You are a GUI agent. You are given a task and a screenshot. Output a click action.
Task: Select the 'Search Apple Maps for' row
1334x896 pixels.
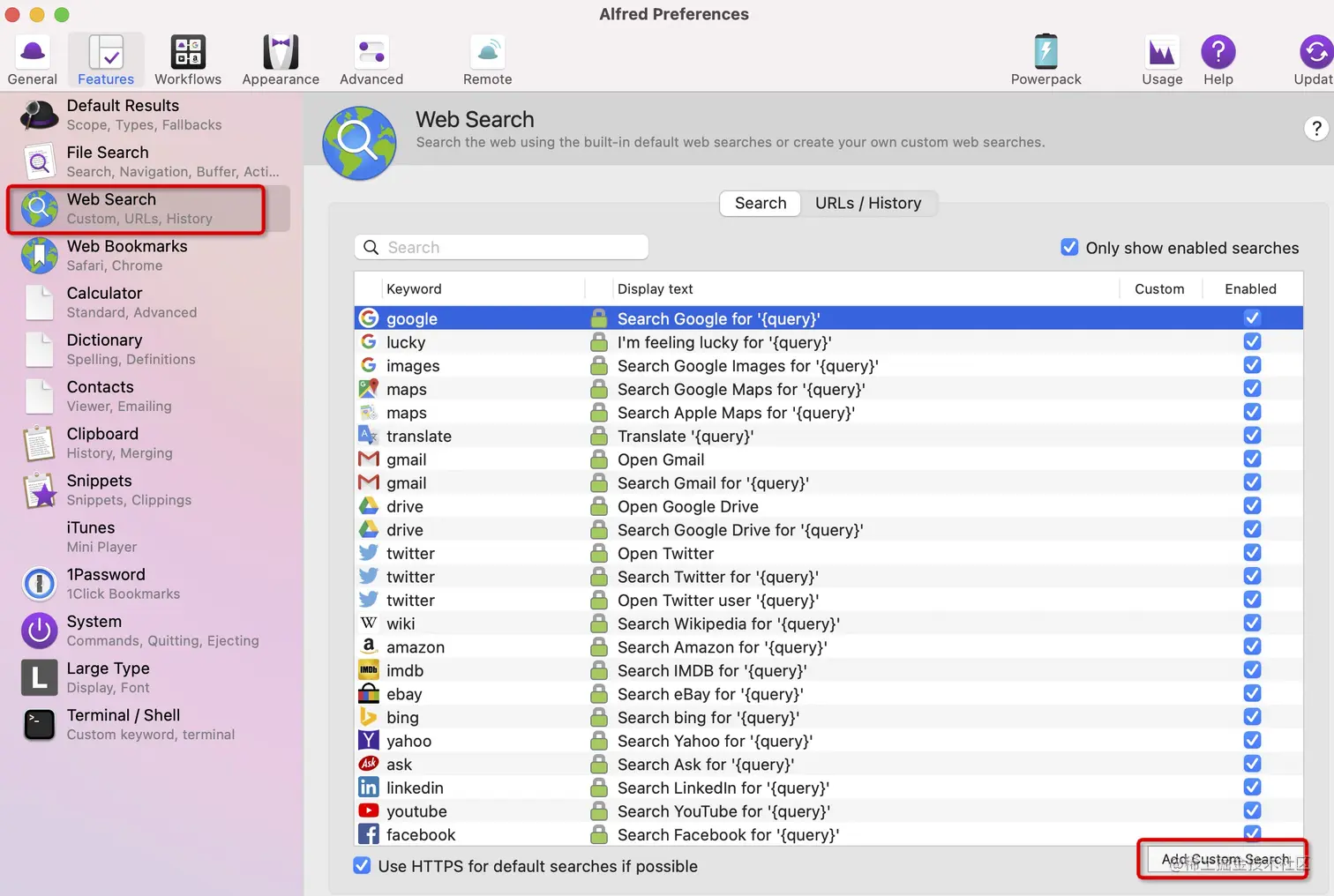[828, 412]
